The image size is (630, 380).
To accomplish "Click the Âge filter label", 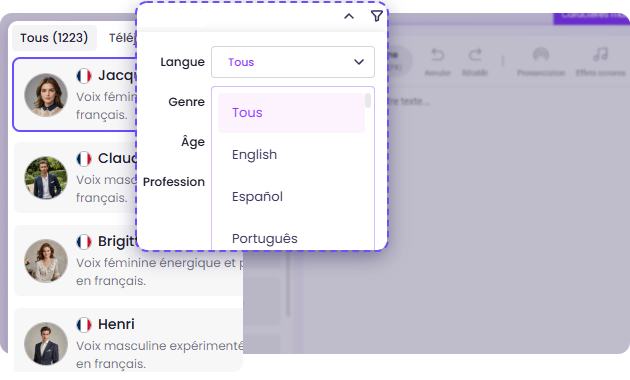I will click(x=193, y=141).
